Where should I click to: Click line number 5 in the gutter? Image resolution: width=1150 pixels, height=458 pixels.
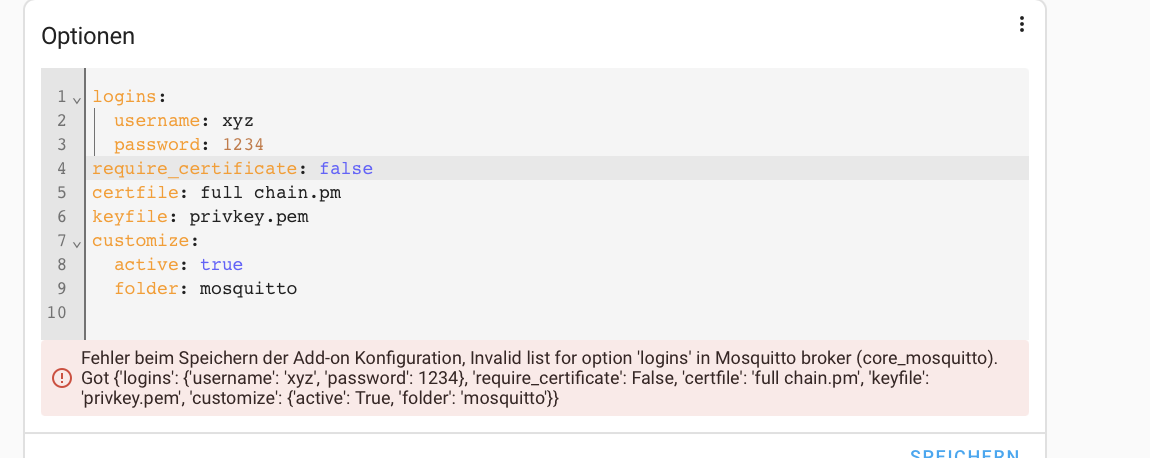(x=61, y=192)
